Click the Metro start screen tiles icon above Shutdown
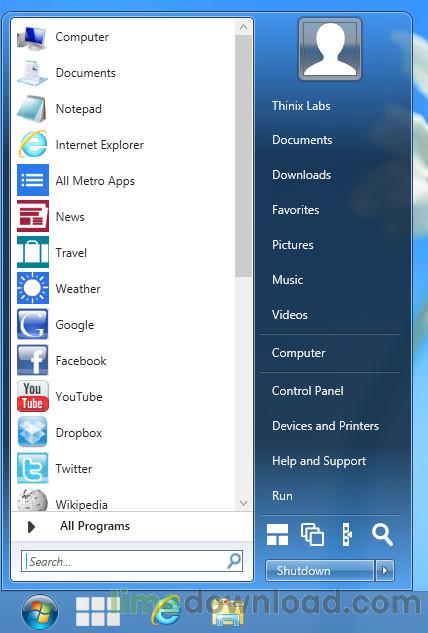Screen dimensions: 428x633 click(277, 535)
